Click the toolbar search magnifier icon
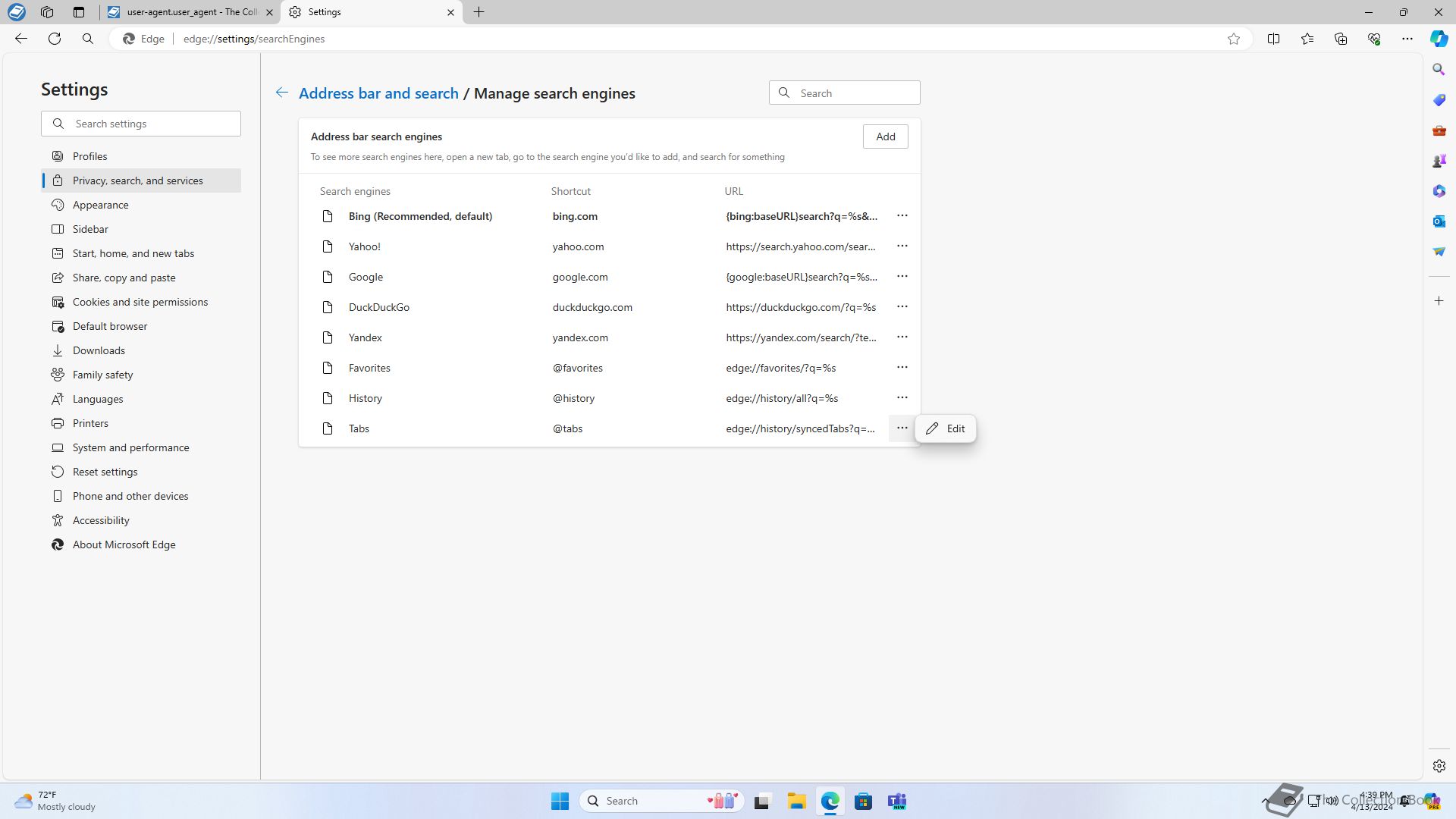 pos(88,39)
